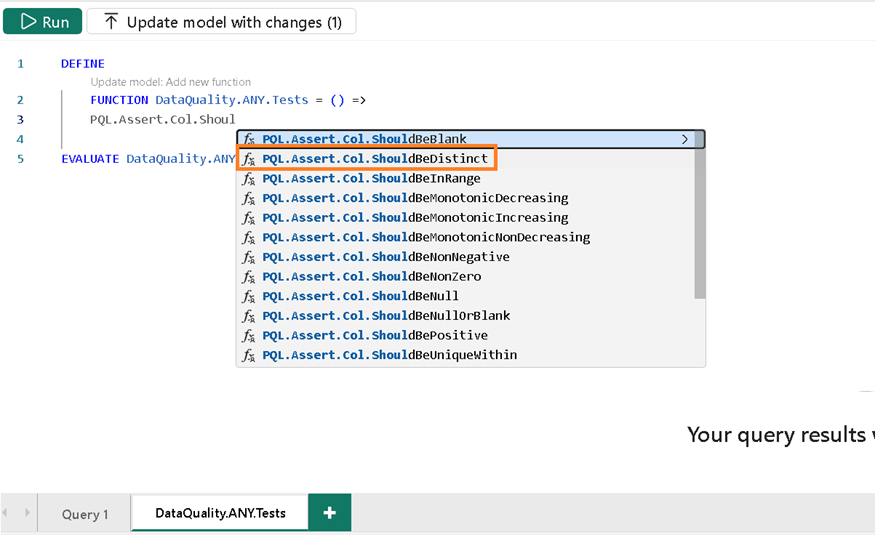Click the play icon in Run button
Screen dimensions: 875x535
[x=28, y=22]
